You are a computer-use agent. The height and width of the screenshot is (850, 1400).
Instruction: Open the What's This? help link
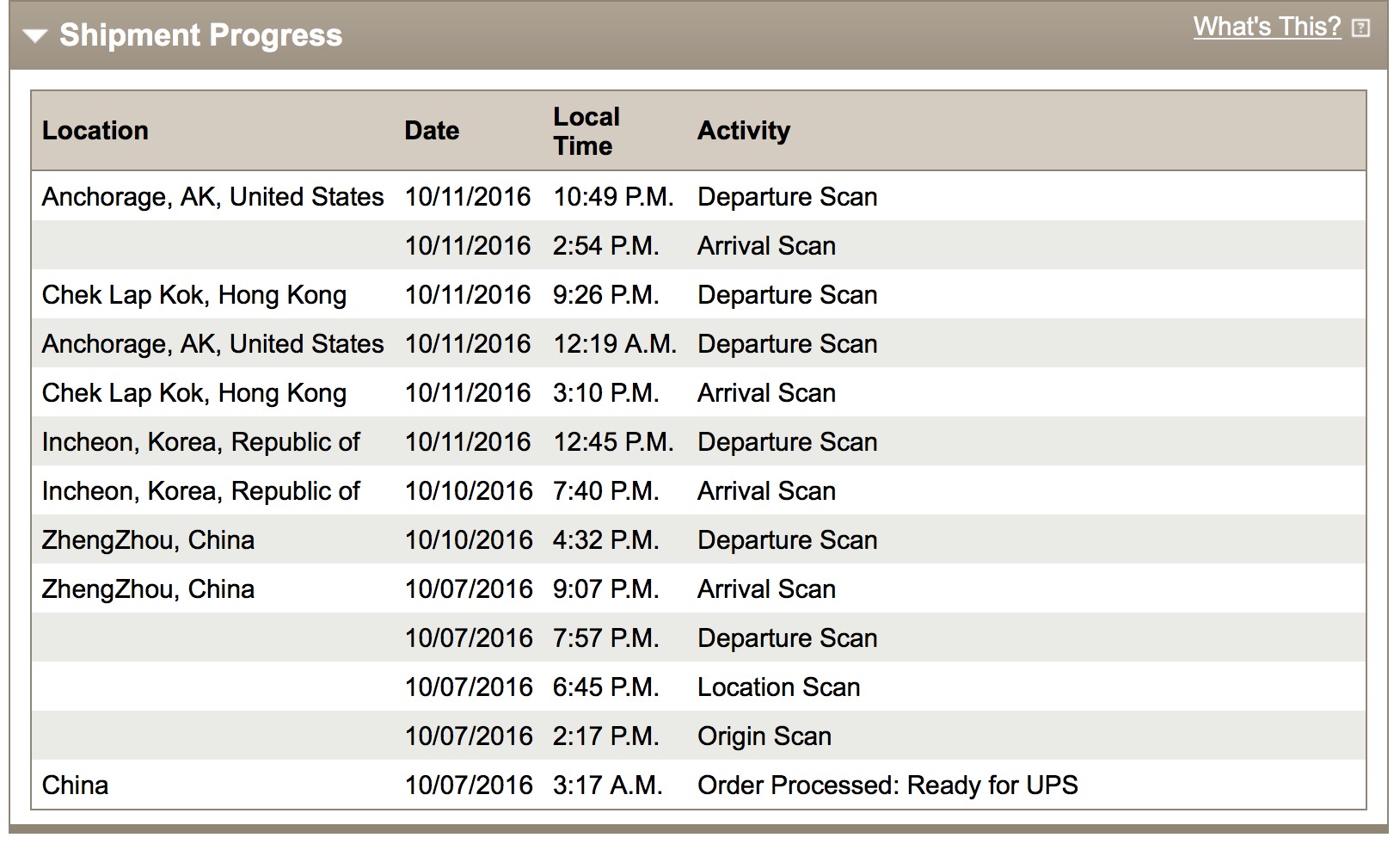tap(1267, 27)
